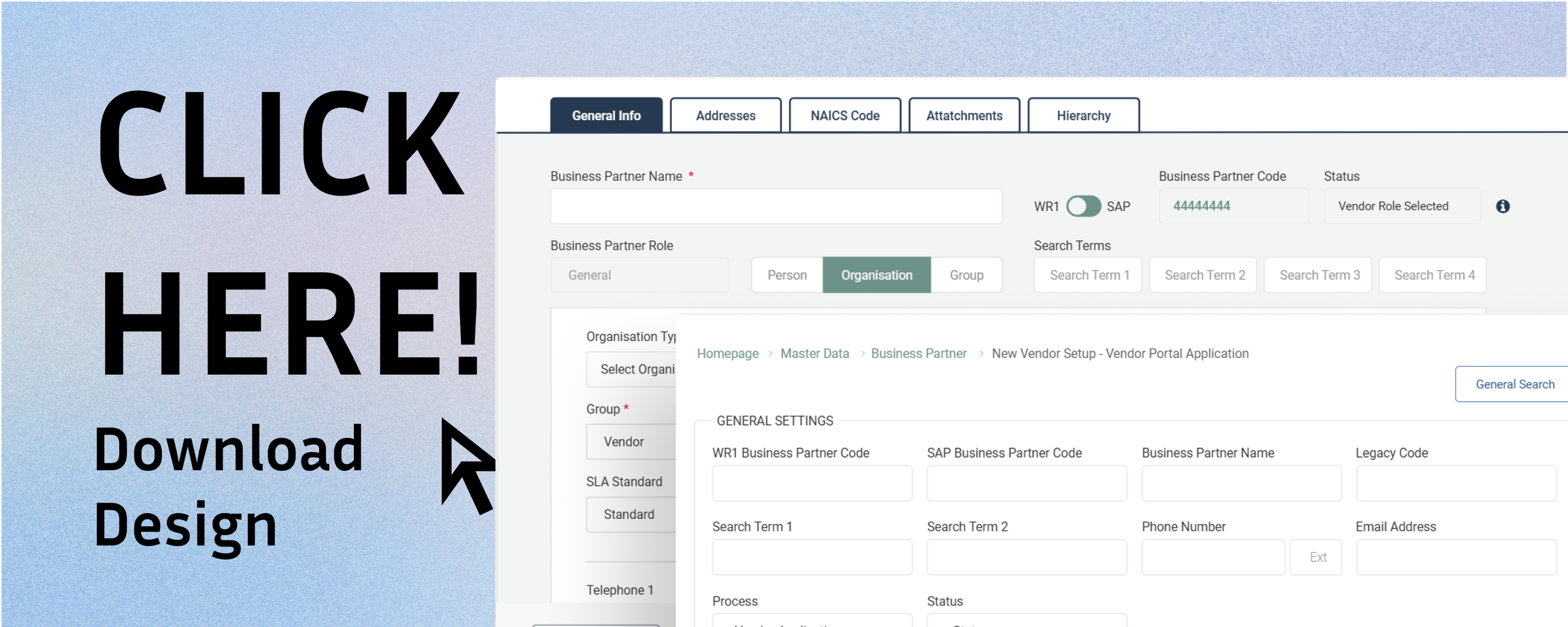Click the Business Partner Name input
This screenshot has height=627, width=1568.
776,206
